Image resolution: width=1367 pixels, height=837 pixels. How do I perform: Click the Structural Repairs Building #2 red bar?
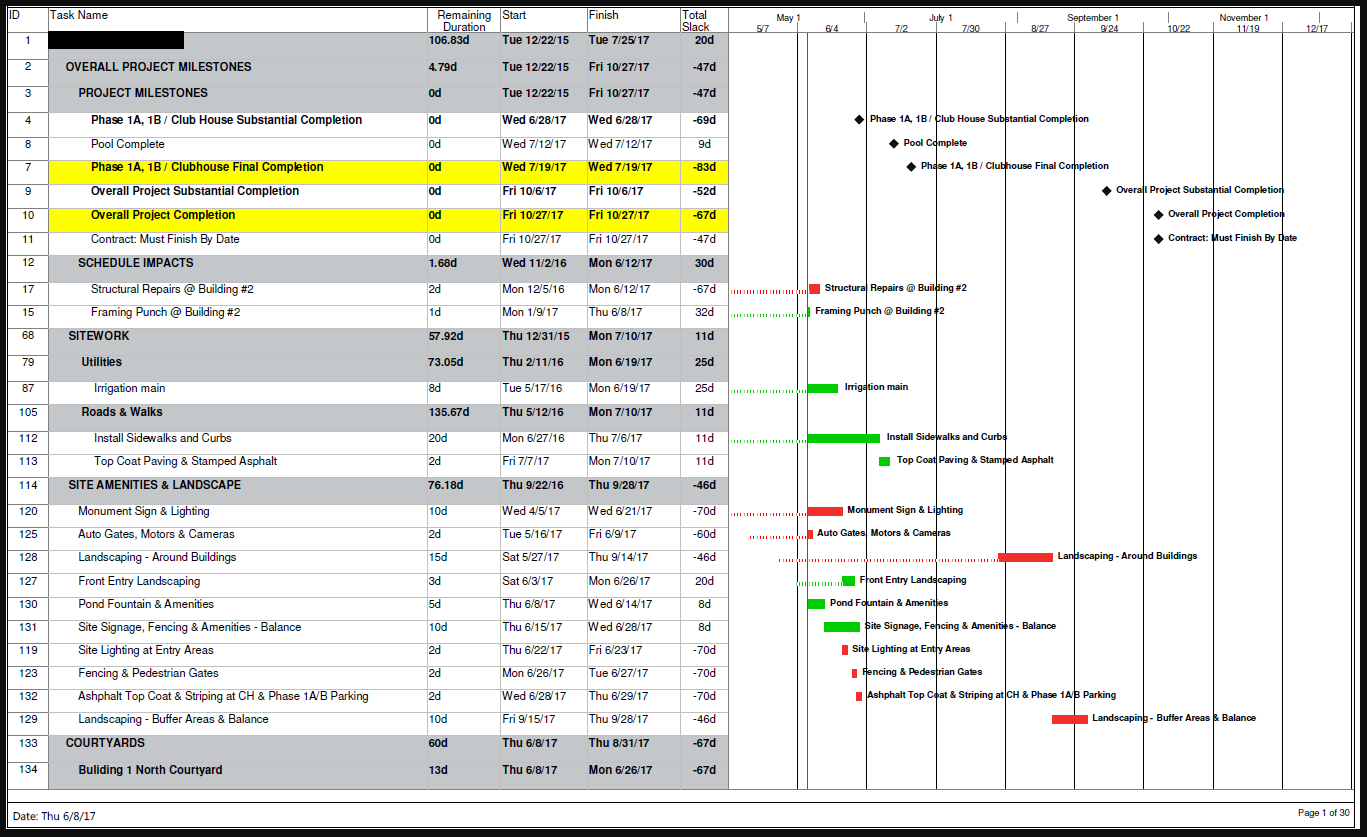click(x=817, y=287)
